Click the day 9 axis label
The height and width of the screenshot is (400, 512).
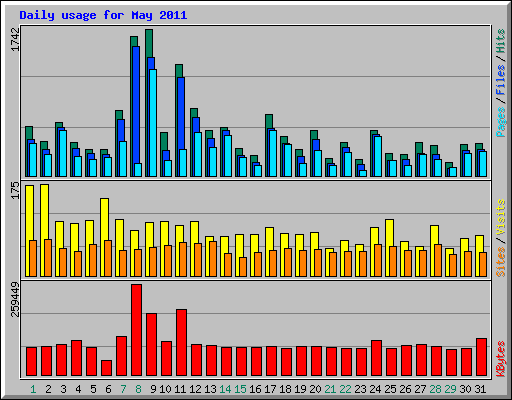pyautogui.click(x=153, y=389)
